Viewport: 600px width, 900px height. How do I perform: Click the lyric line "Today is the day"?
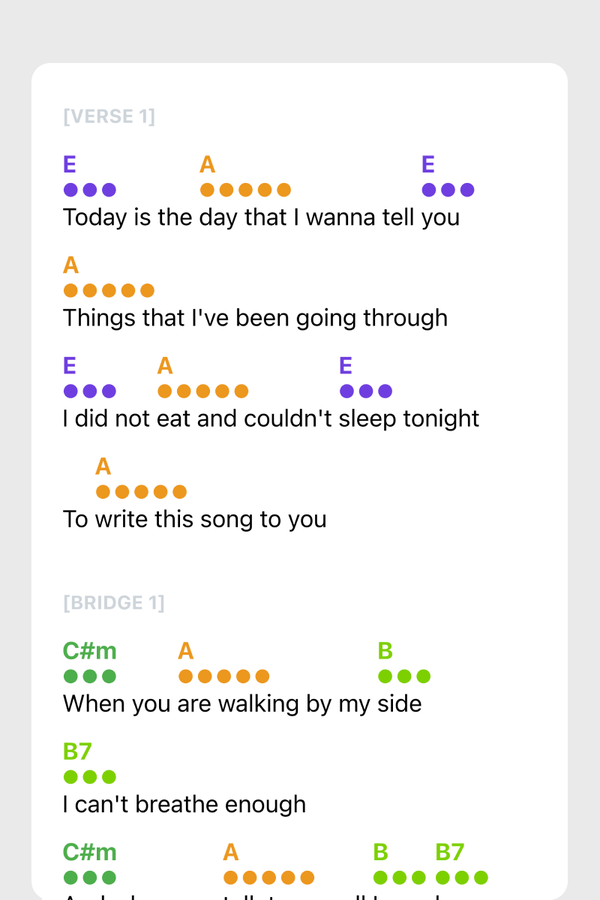(x=261, y=217)
